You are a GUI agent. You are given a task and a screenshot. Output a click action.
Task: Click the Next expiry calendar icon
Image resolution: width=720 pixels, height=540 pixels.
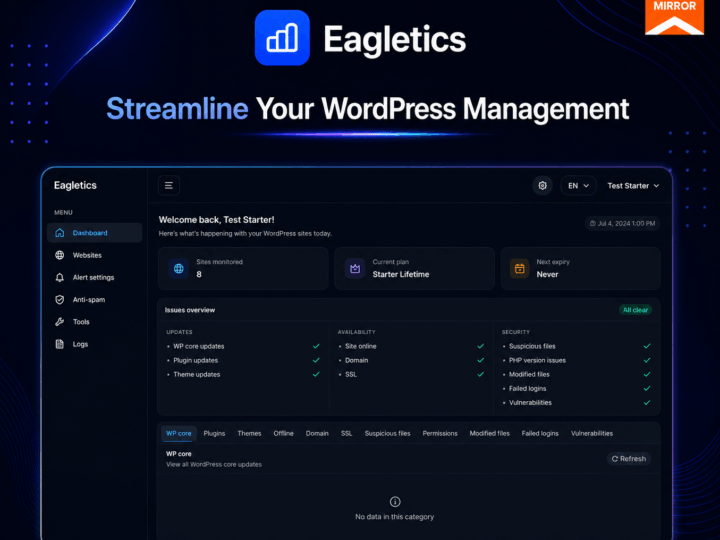(x=519, y=269)
